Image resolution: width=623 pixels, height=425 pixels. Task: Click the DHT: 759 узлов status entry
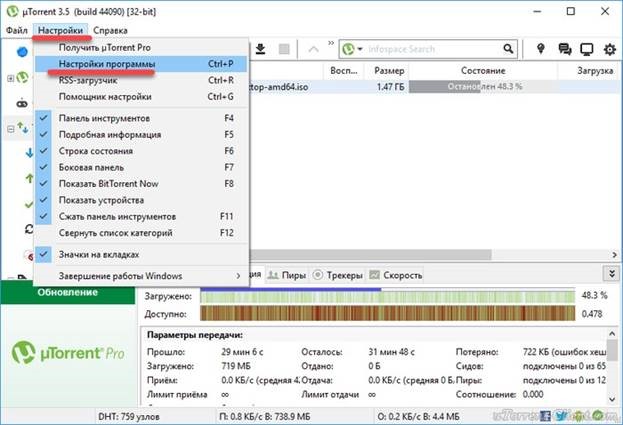[129, 417]
